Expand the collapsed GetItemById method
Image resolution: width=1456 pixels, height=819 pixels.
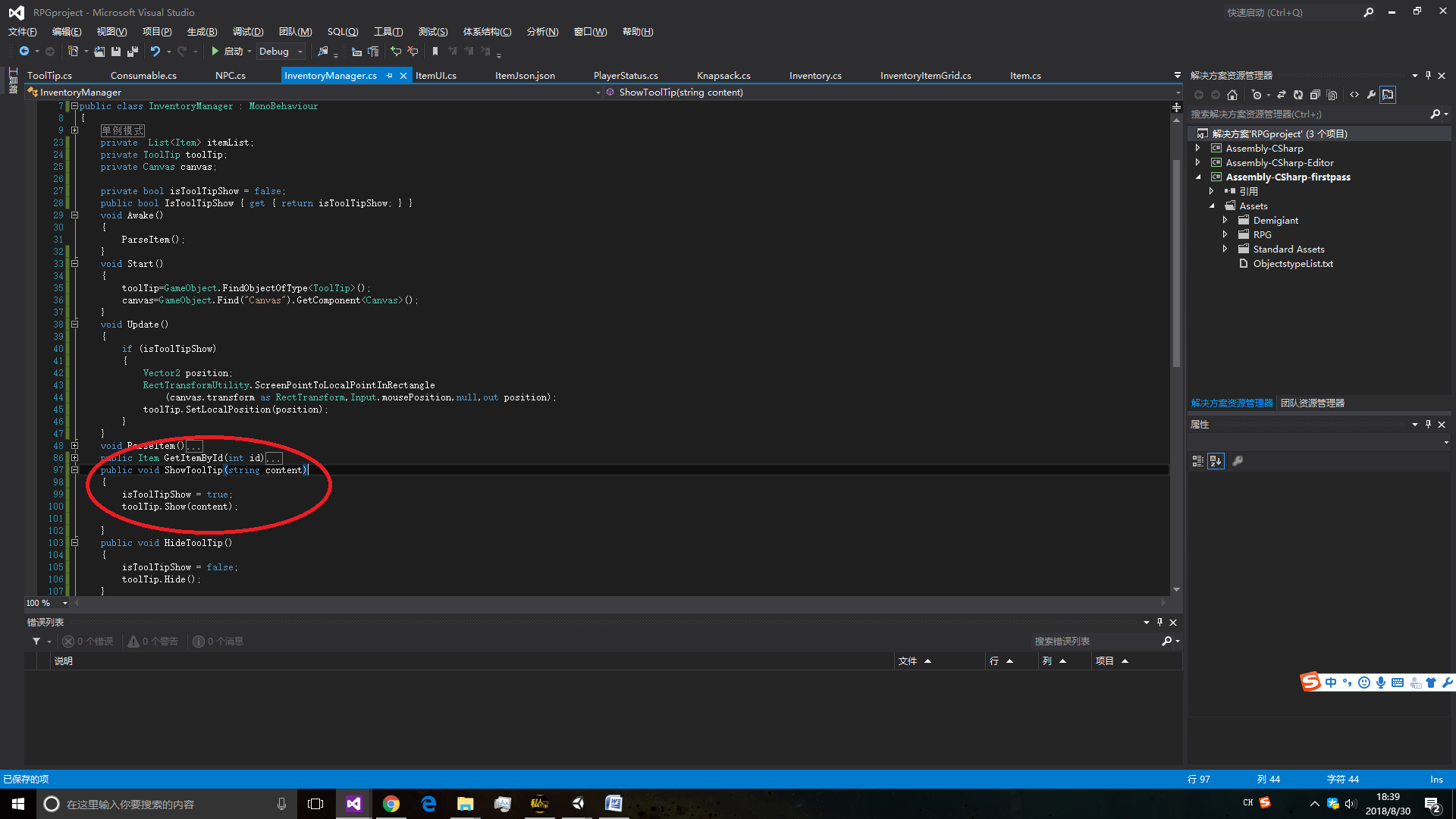(74, 458)
